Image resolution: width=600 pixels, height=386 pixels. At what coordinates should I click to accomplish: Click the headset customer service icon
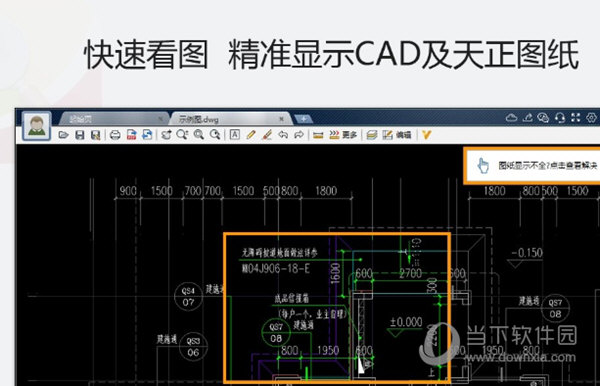tap(560, 117)
